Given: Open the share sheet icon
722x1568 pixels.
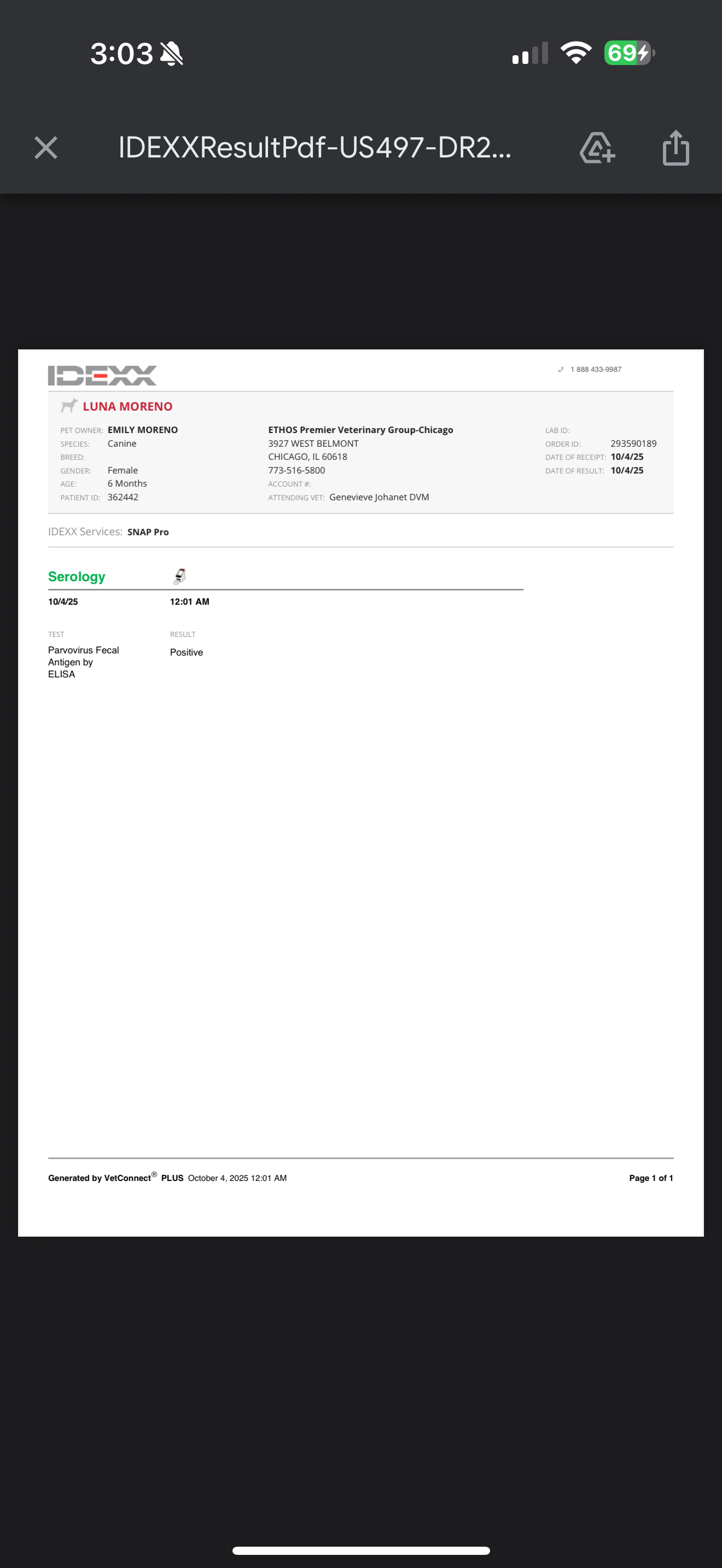Looking at the screenshot, I should tap(676, 148).
